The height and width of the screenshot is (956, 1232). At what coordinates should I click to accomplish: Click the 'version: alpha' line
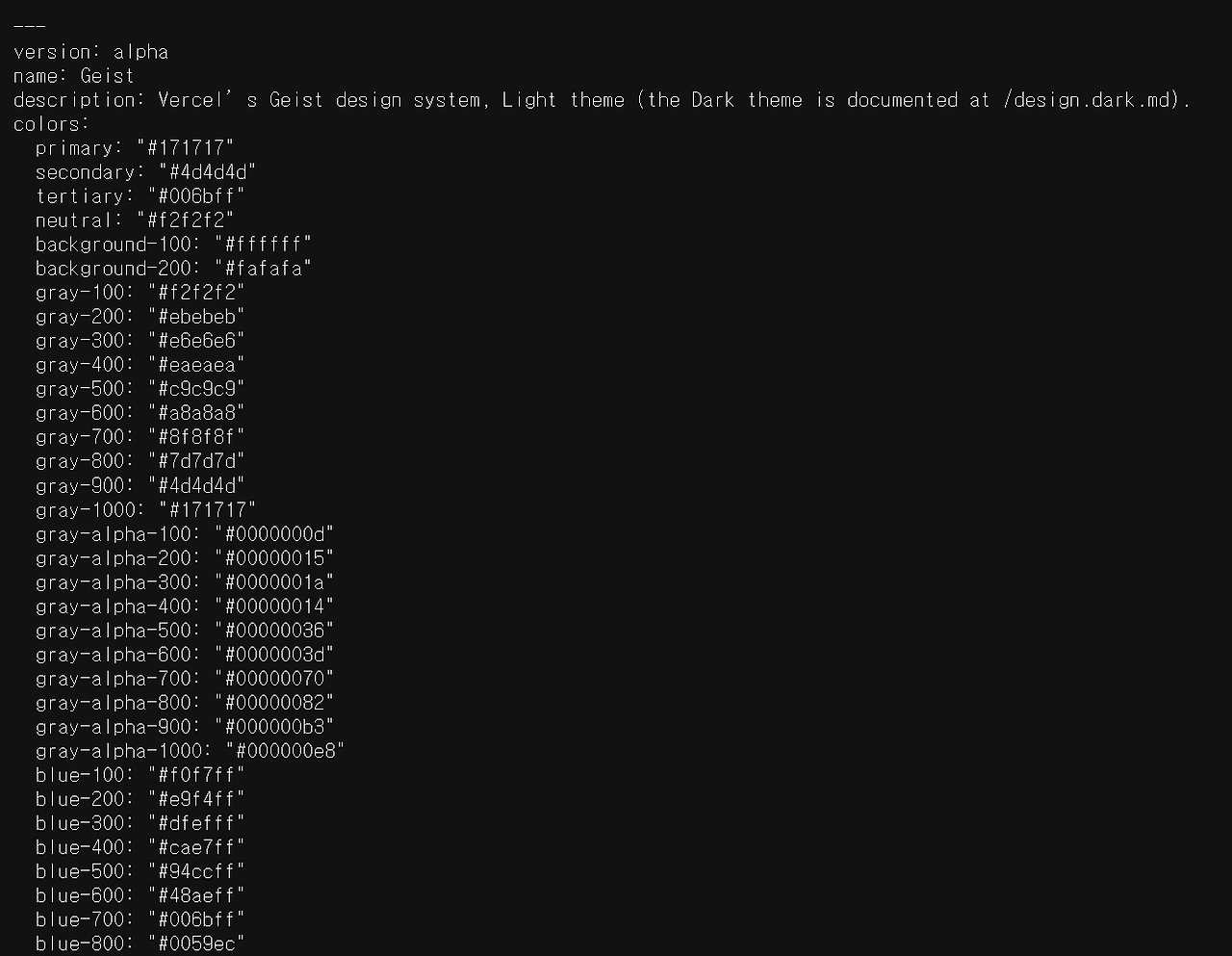click(x=90, y=52)
